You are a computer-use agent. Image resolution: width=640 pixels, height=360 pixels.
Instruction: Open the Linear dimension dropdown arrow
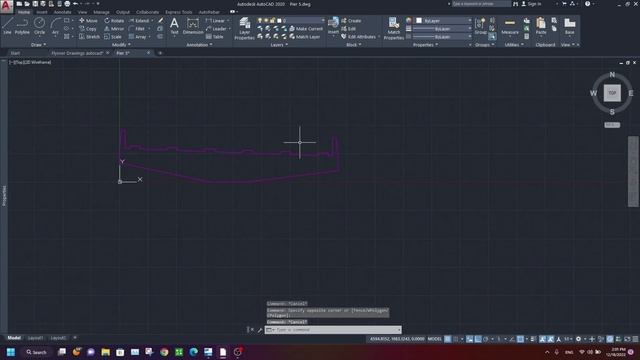[228, 20]
